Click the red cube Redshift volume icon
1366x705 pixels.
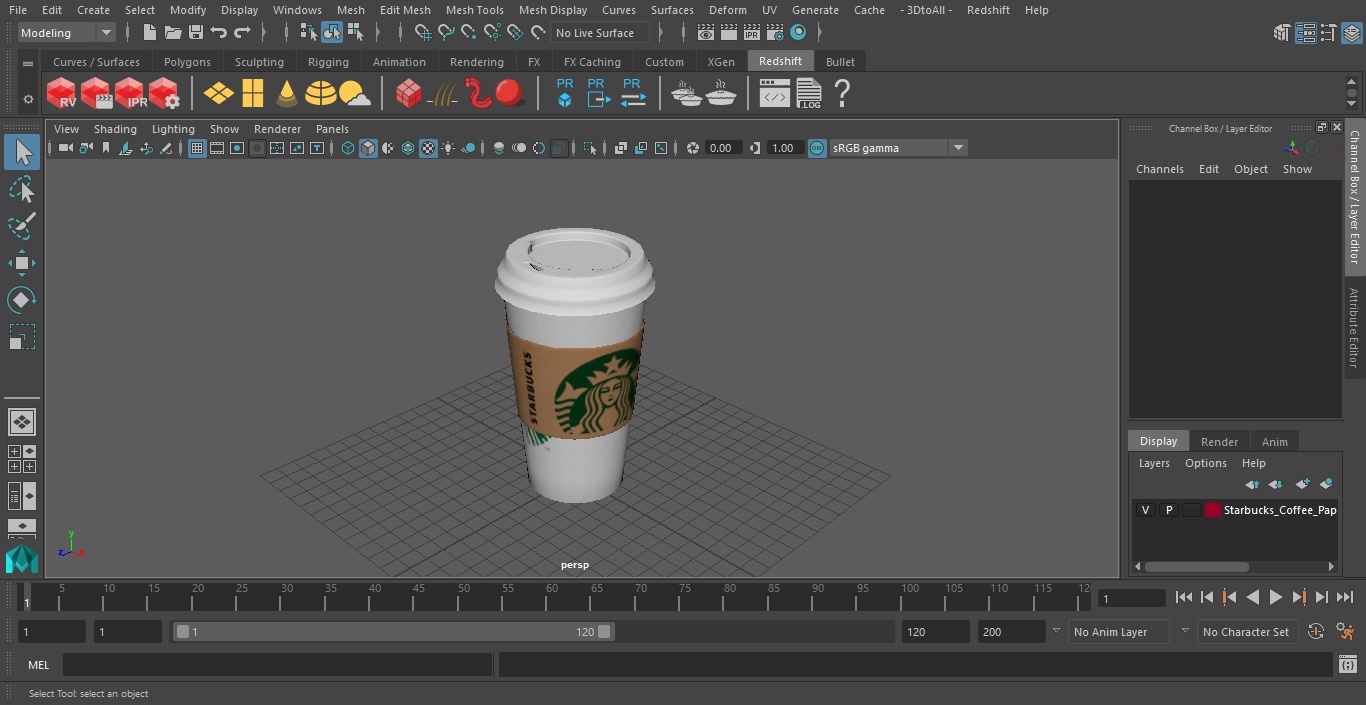pyautogui.click(x=408, y=94)
